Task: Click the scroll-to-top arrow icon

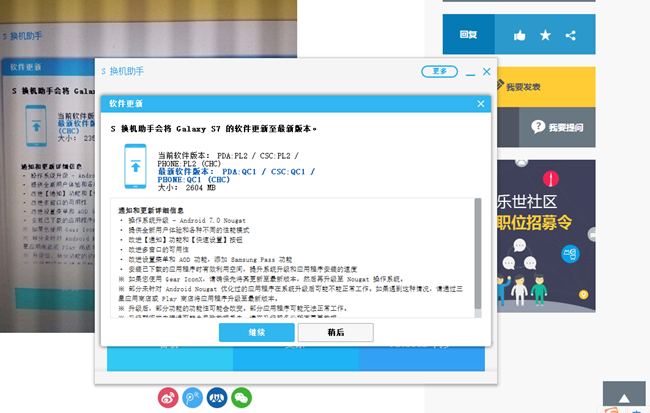Action: point(627,395)
